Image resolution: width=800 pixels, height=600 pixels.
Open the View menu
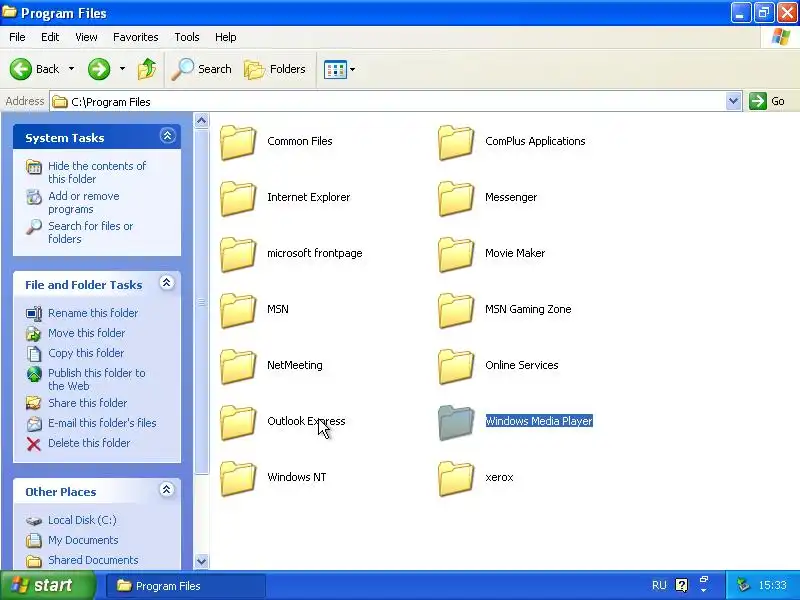(x=86, y=37)
